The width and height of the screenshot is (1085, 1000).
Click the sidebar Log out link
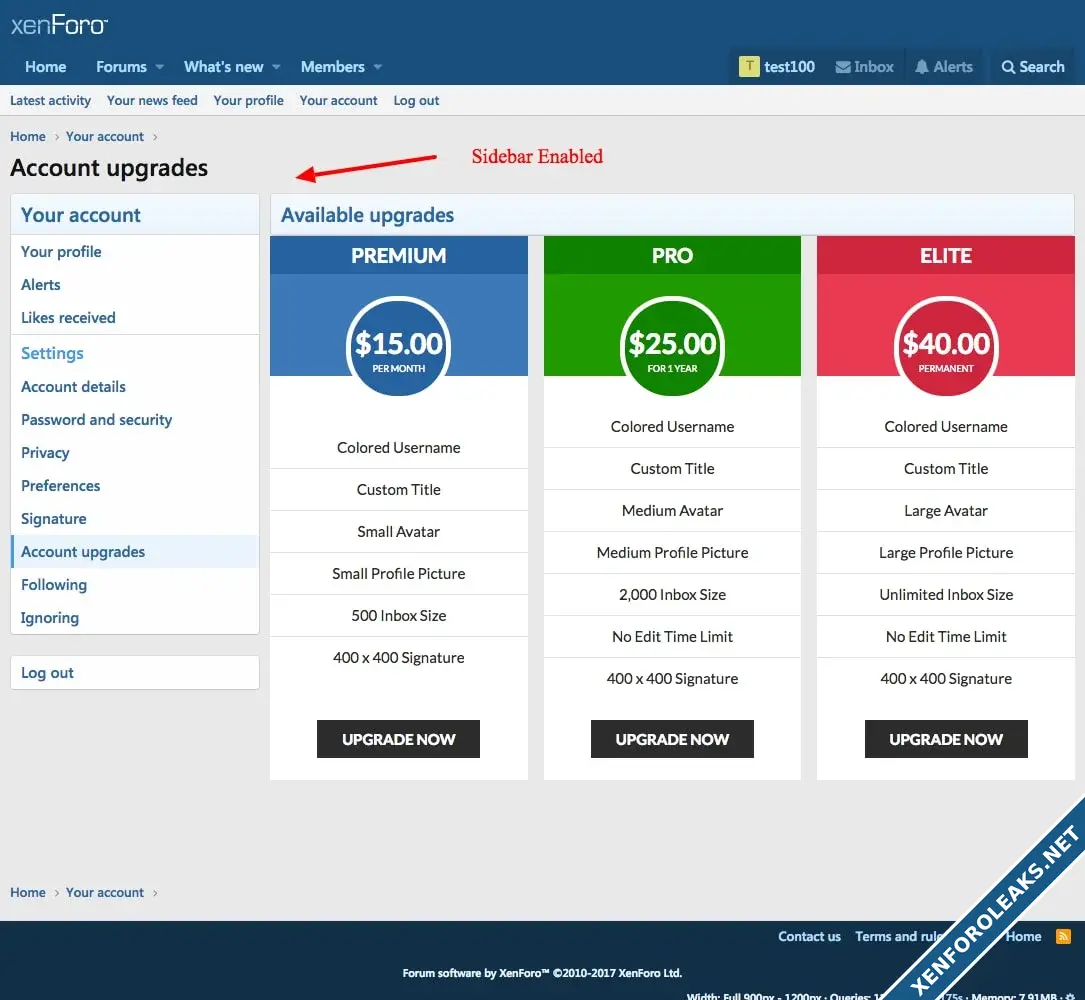tap(48, 673)
